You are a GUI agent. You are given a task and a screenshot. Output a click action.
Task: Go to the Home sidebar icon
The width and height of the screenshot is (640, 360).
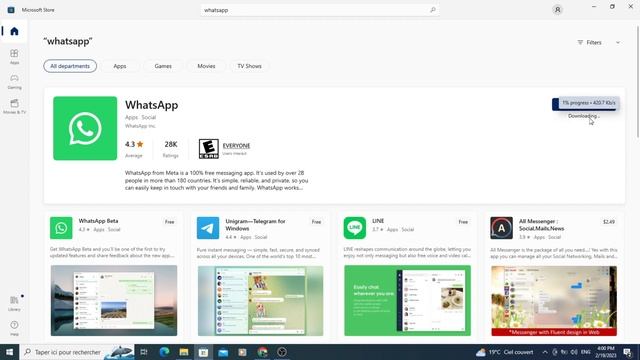coord(14,31)
